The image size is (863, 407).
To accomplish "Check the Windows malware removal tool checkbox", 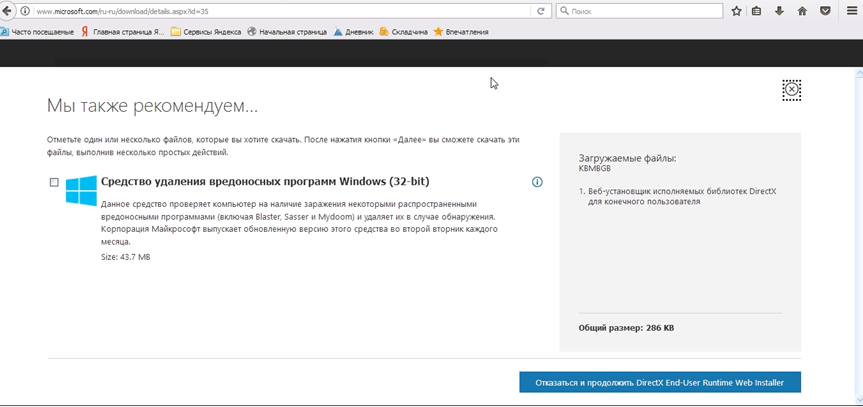I will (54, 182).
